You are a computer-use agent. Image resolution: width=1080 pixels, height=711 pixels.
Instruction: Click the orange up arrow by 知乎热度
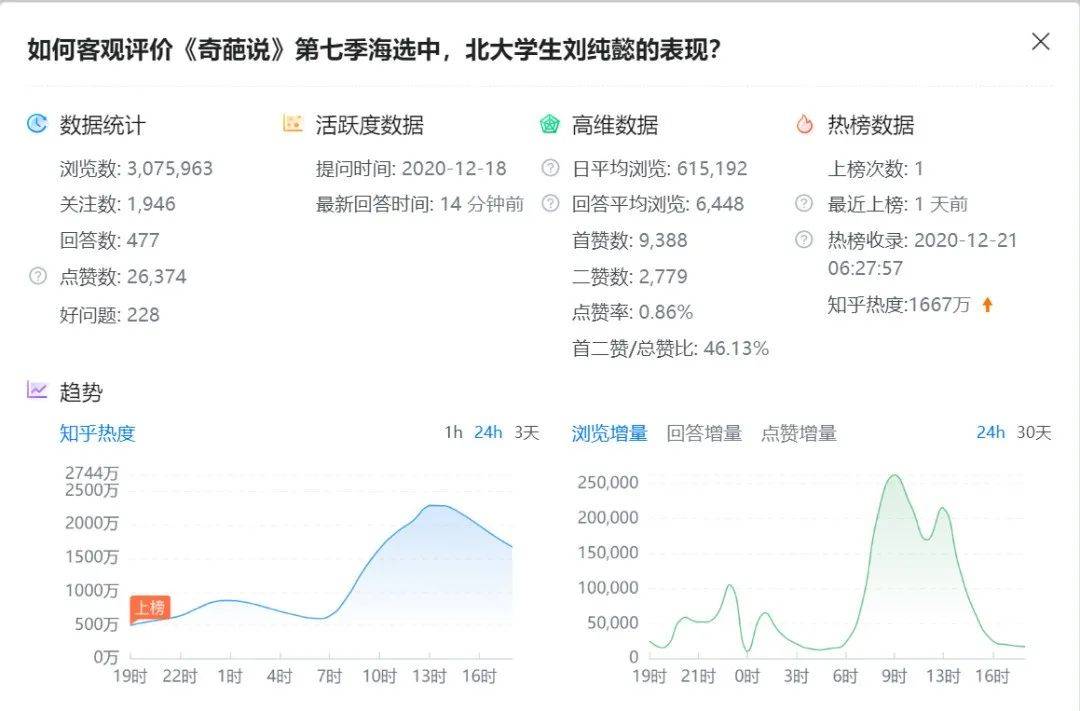point(987,305)
